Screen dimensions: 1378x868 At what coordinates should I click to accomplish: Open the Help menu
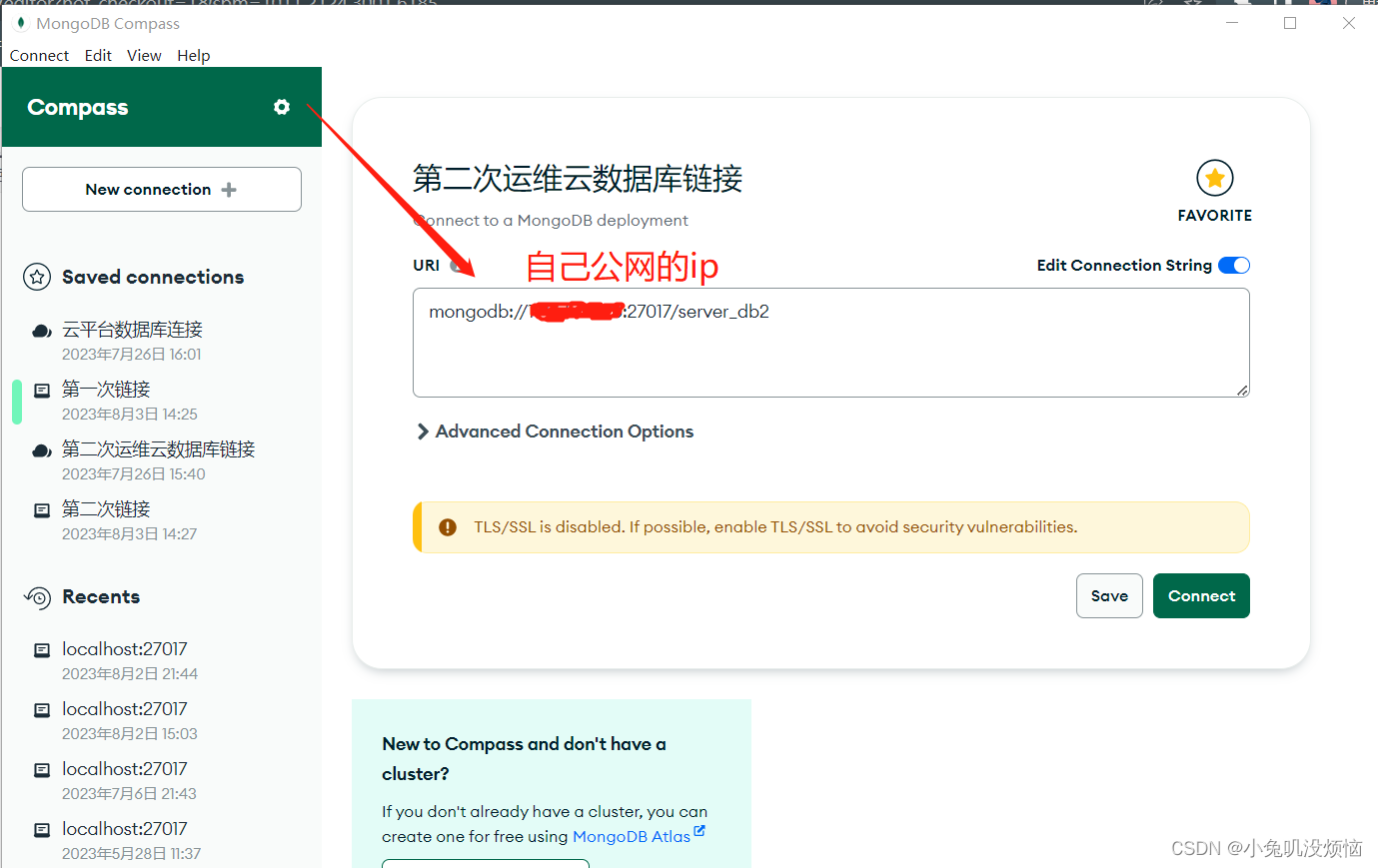pyautogui.click(x=194, y=56)
